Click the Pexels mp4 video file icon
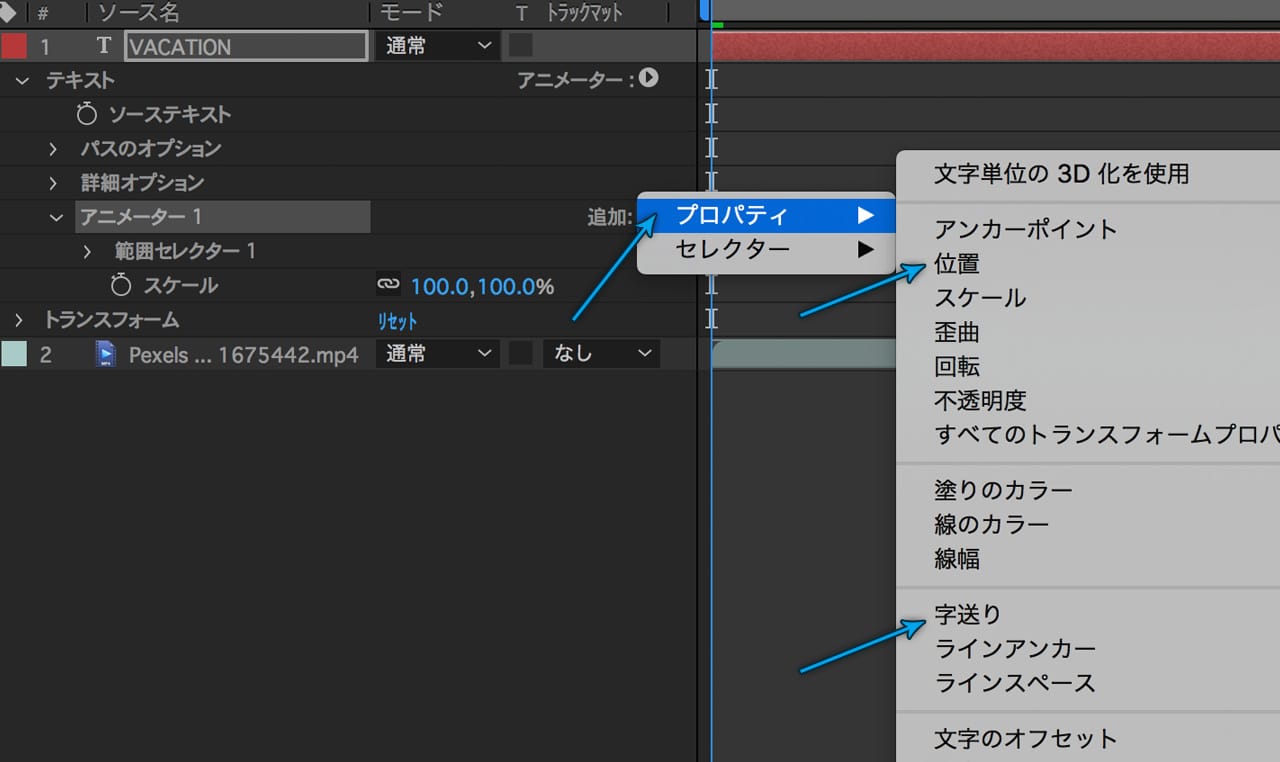 pyautogui.click(x=105, y=354)
